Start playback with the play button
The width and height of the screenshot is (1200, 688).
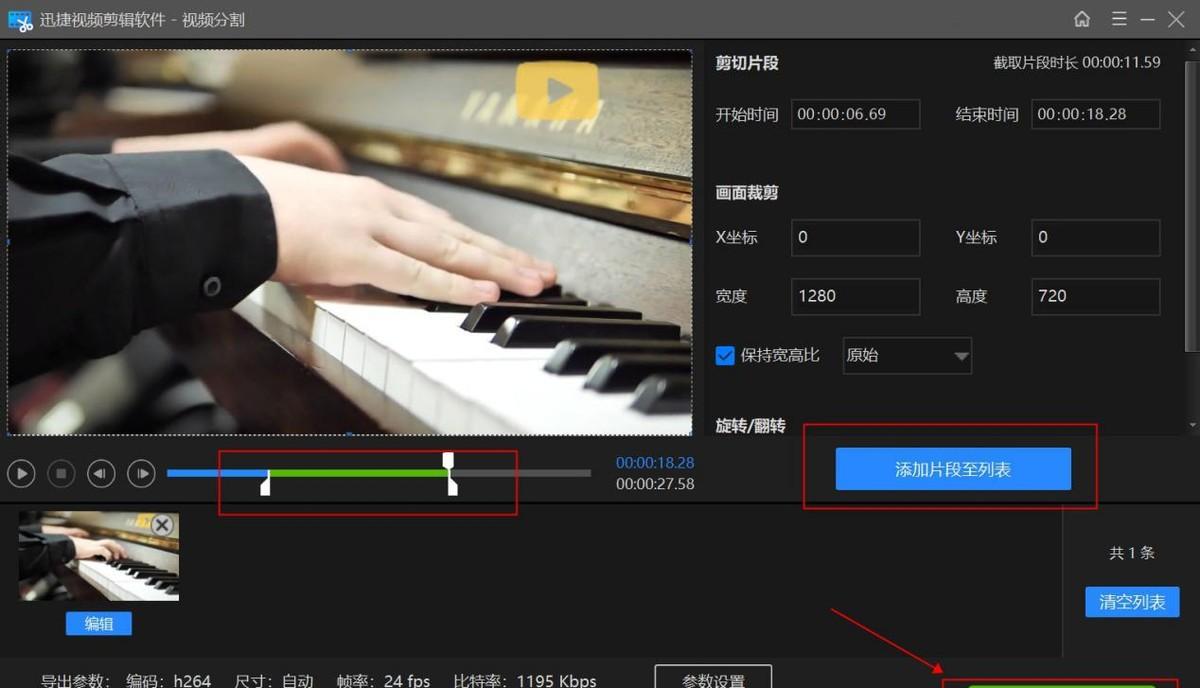tap(22, 473)
